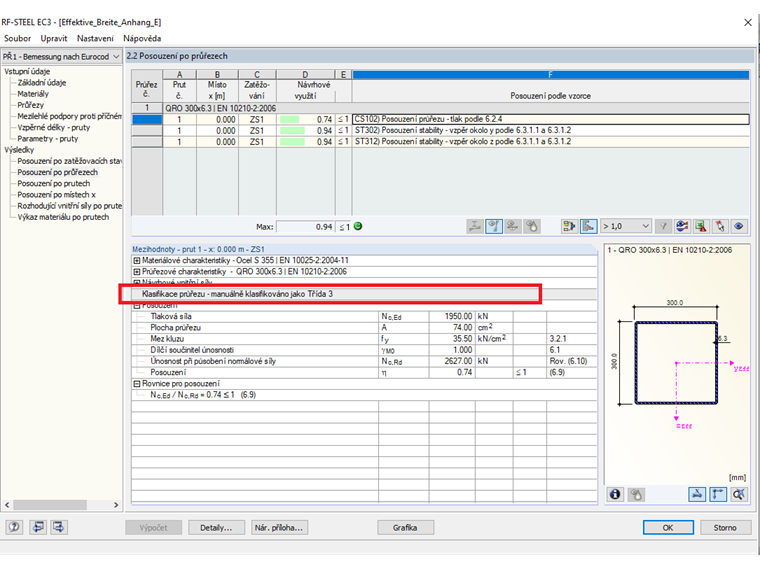Click the Nár. příloha... button

(279, 527)
